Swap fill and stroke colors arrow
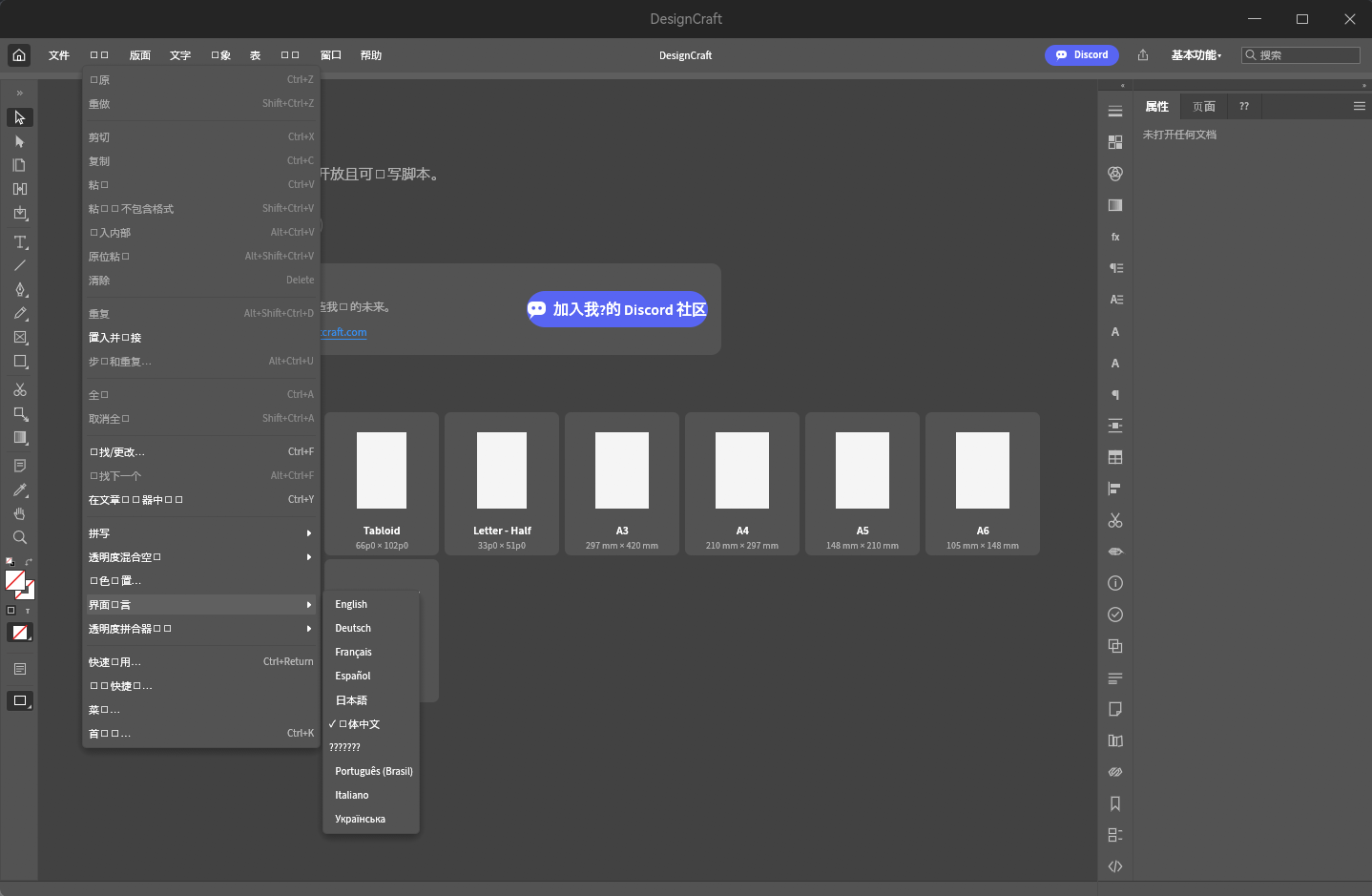Screen dimensions: 1372x896 tap(29, 561)
